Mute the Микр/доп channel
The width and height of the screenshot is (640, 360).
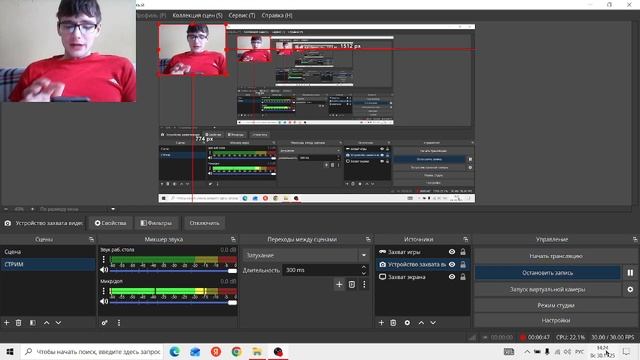point(104,301)
